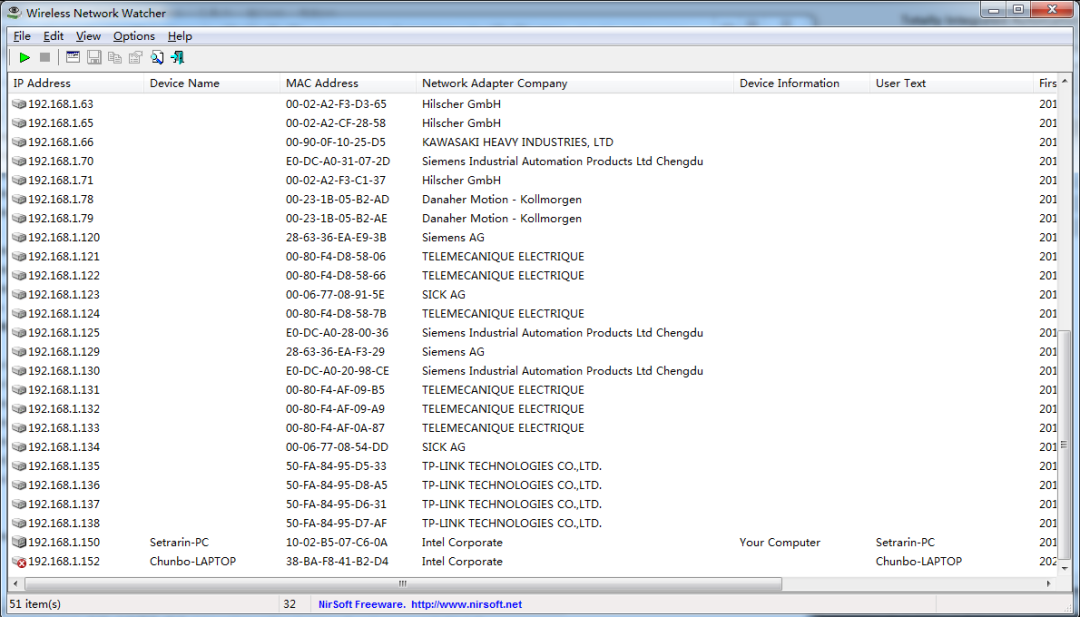
Task: Start scanning with the green play icon
Action: (x=25, y=58)
